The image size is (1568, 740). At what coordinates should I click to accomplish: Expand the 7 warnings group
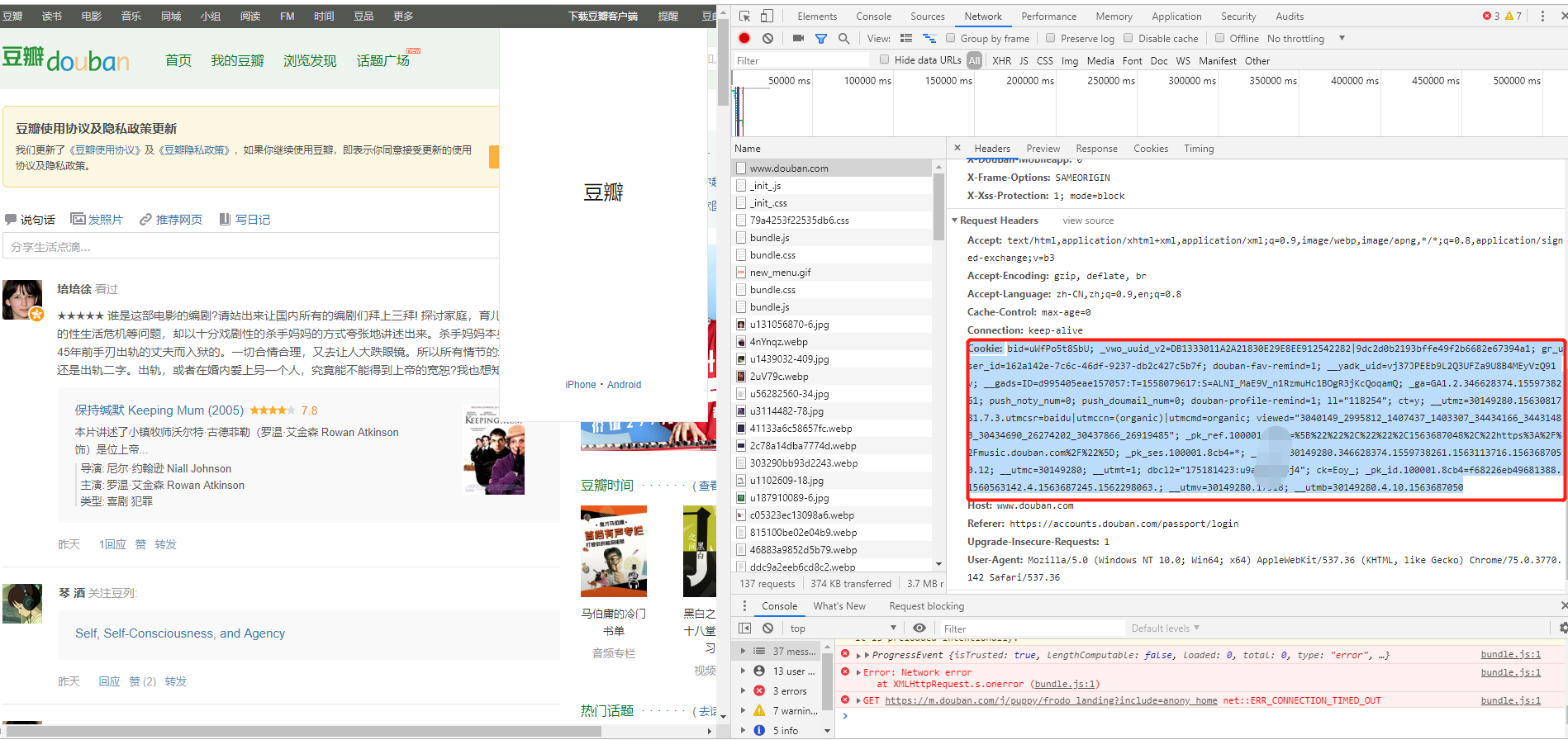point(743,710)
